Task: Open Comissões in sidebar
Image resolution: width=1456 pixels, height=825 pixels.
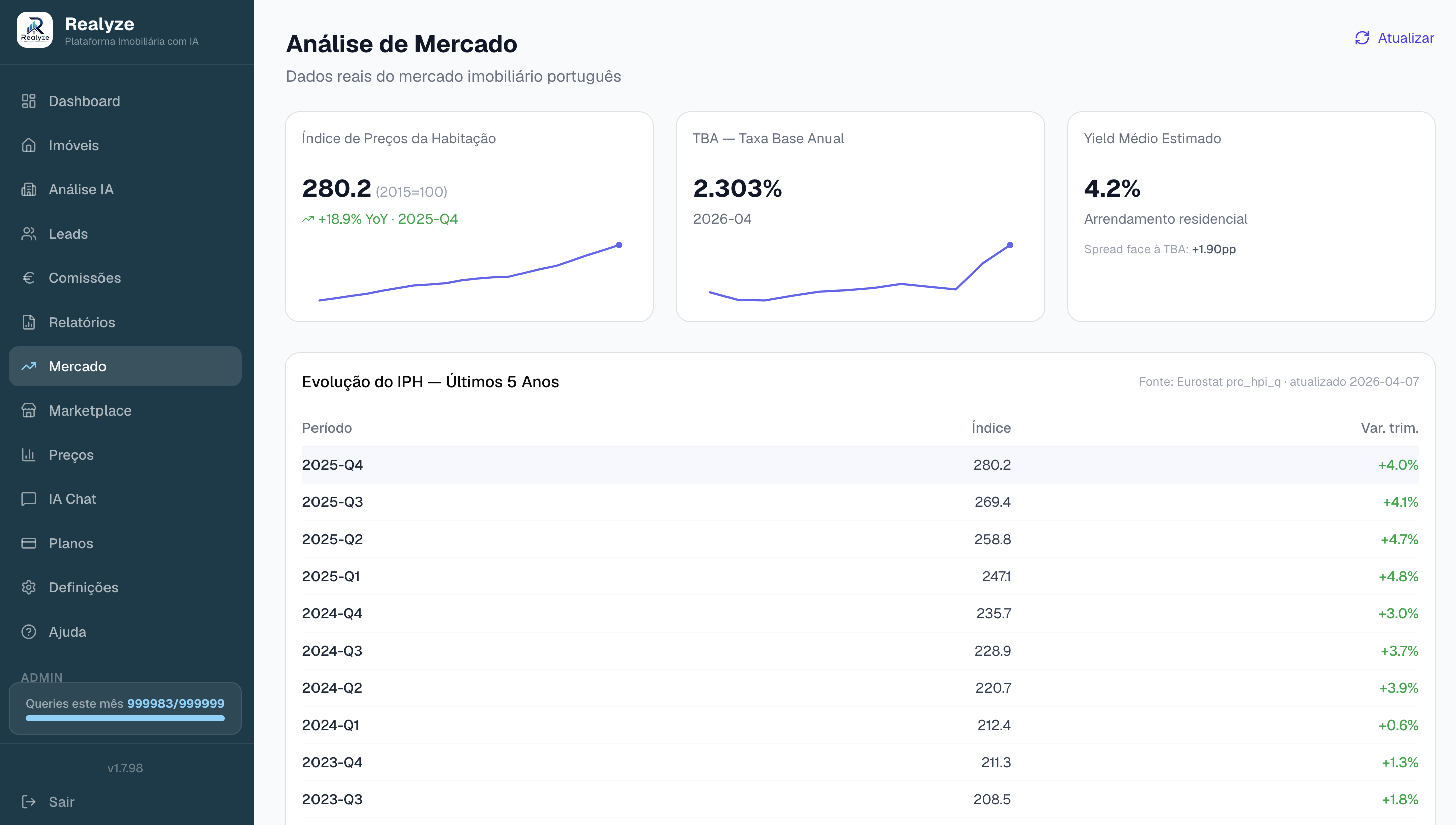Action: 125,278
